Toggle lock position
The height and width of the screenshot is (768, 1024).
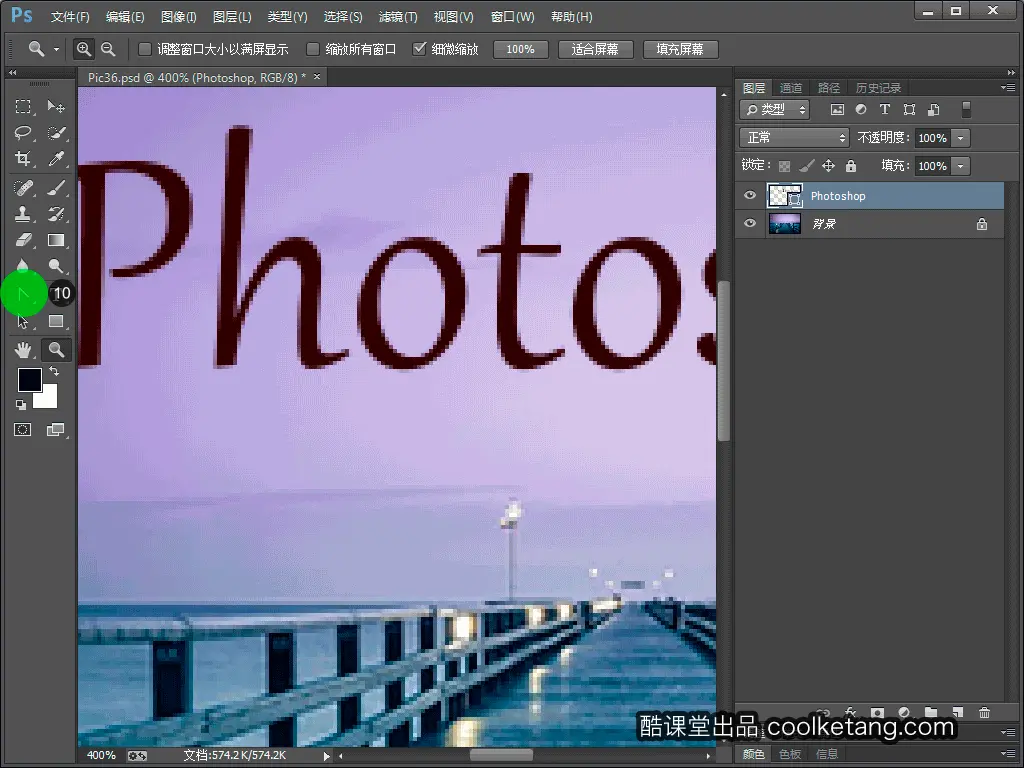828,166
